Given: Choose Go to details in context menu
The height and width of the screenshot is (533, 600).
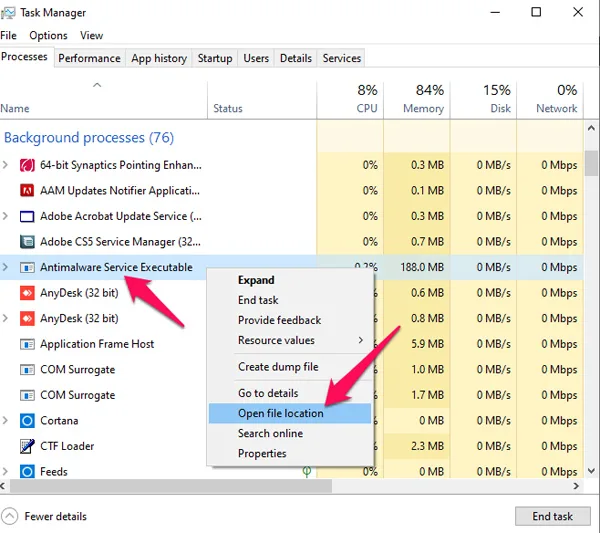Looking at the screenshot, I should (290, 393).
